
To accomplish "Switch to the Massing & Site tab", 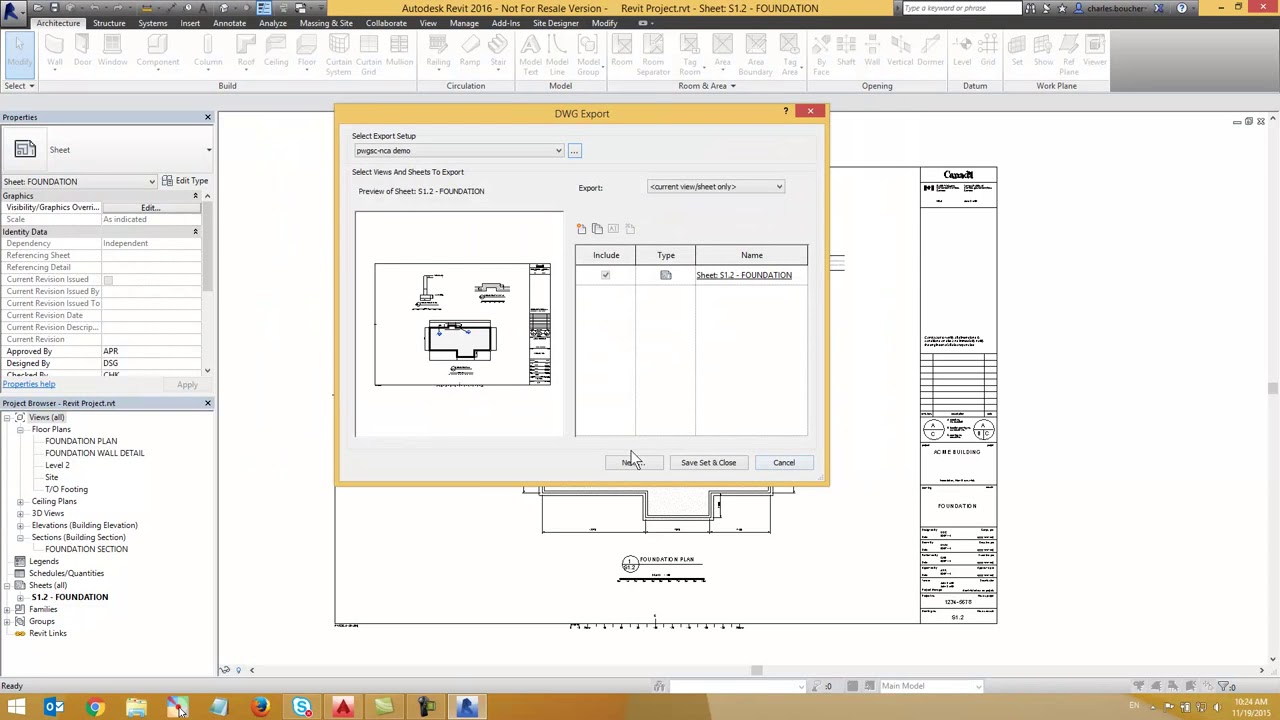I will [x=326, y=23].
